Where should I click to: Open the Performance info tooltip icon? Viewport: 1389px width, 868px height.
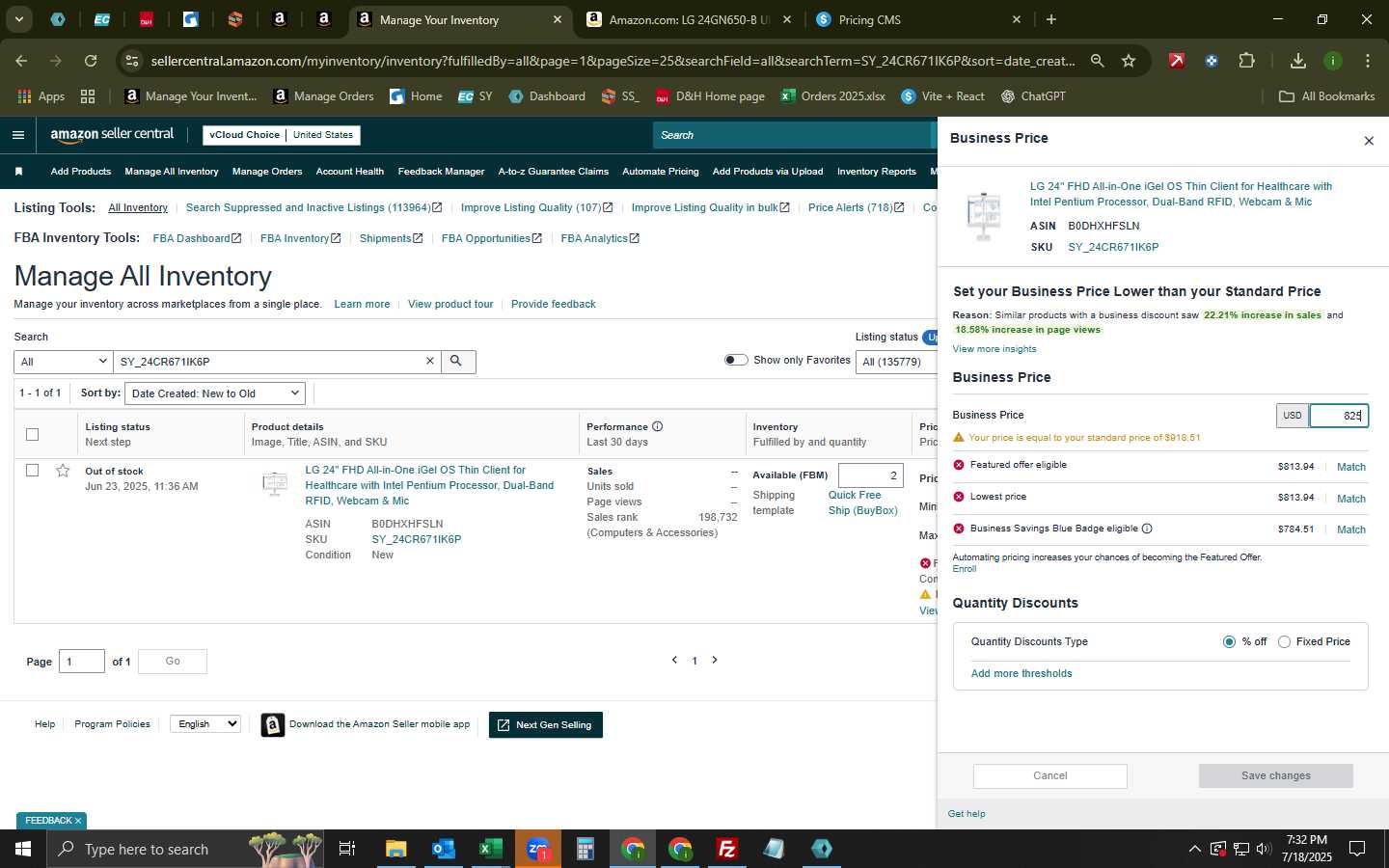point(657,426)
